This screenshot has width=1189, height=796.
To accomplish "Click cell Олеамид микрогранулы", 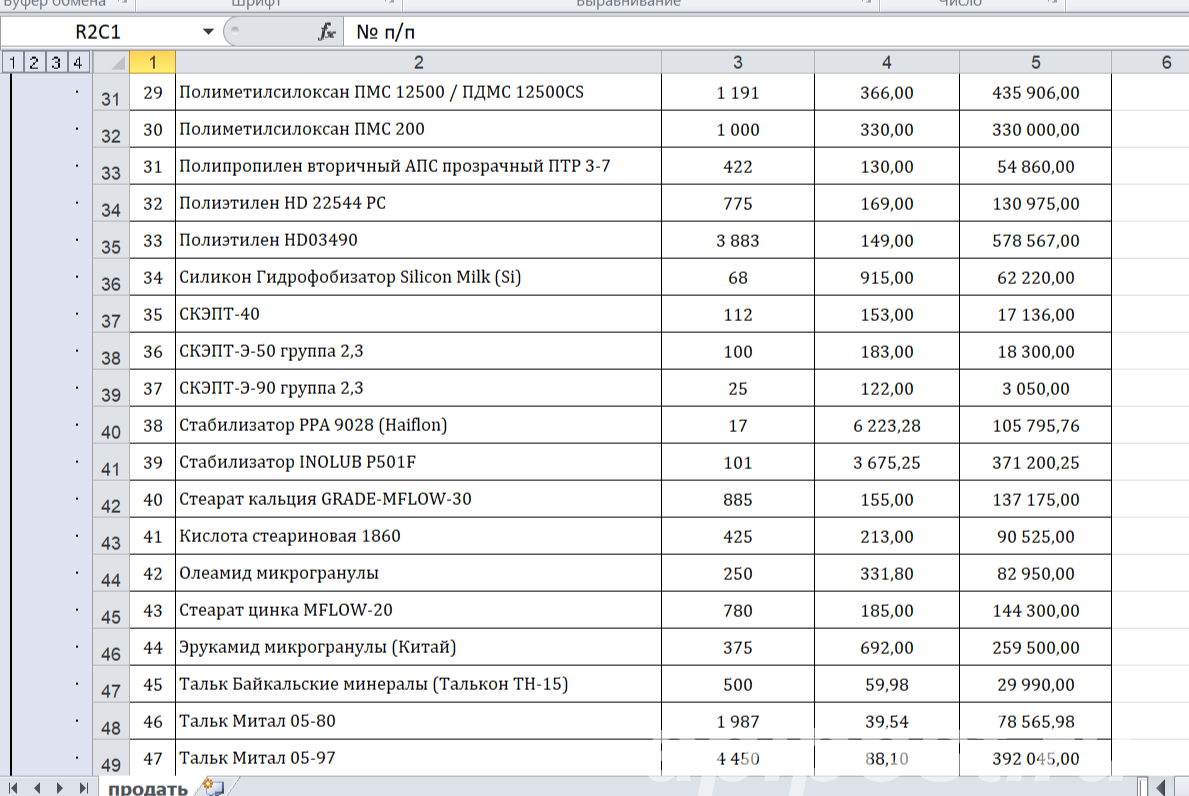I will tap(419, 573).
